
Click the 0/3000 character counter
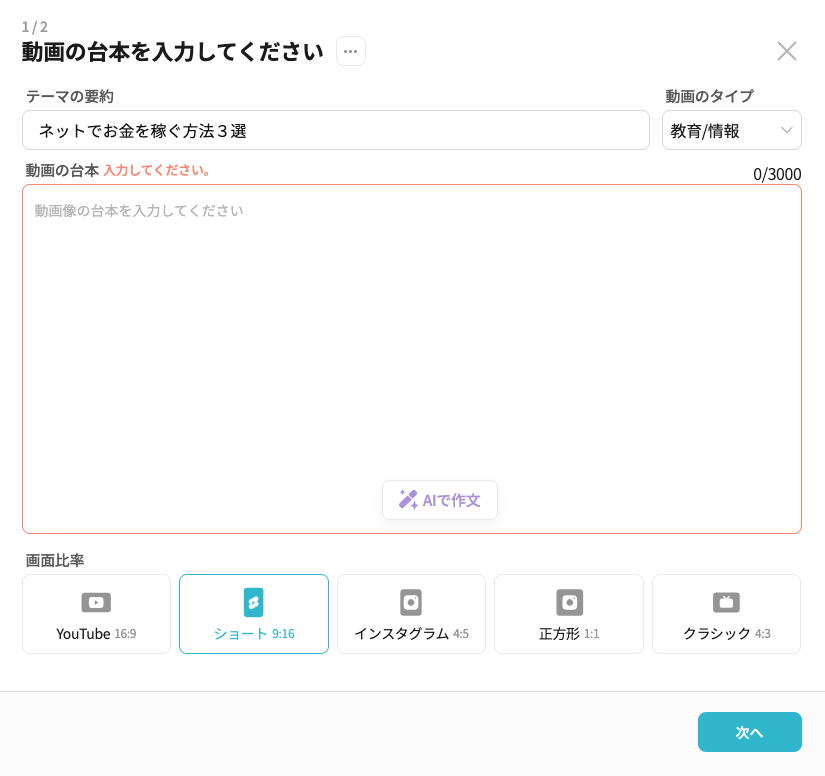click(777, 174)
